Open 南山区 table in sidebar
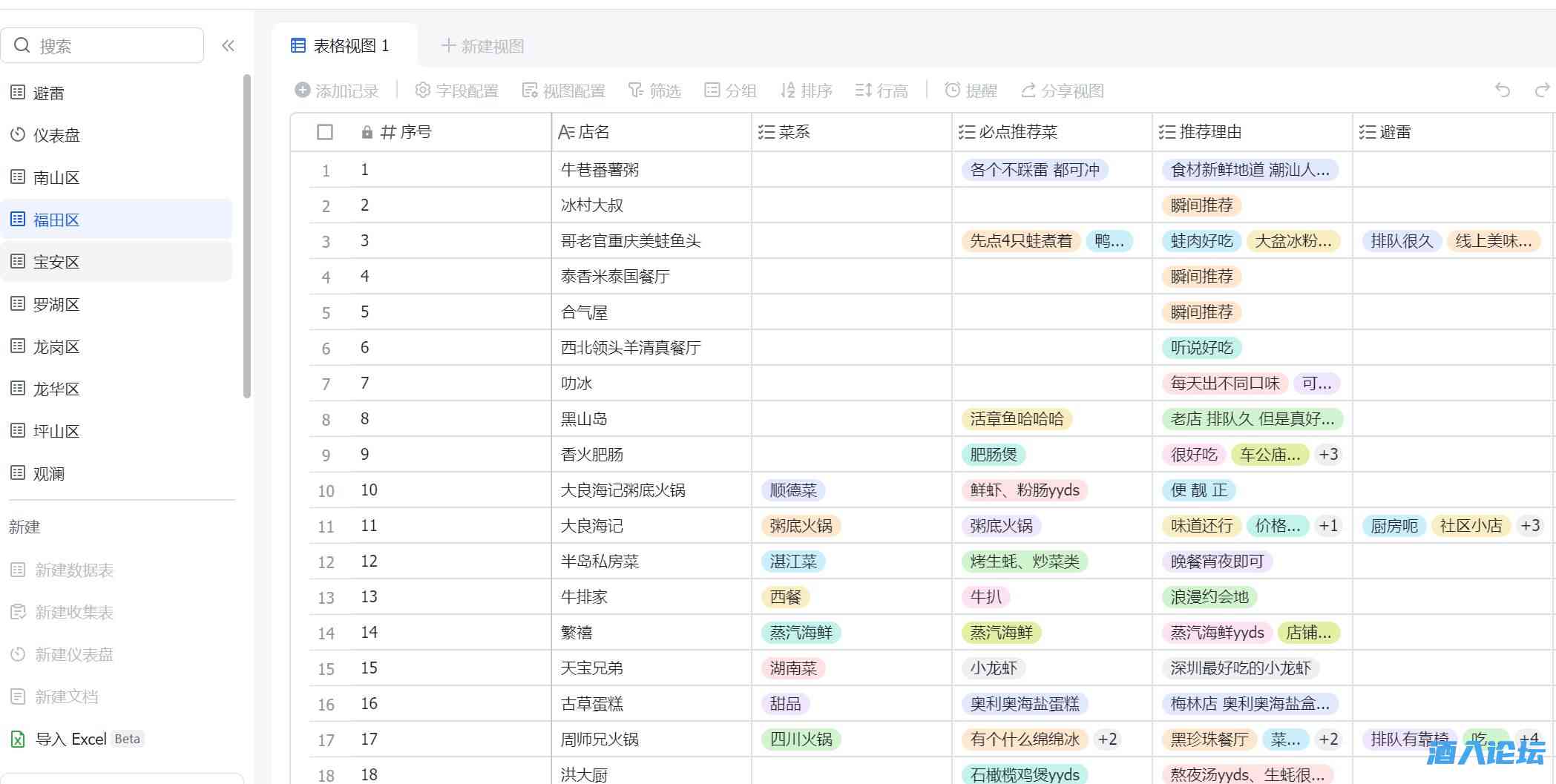The width and height of the screenshot is (1556, 784). [x=56, y=177]
